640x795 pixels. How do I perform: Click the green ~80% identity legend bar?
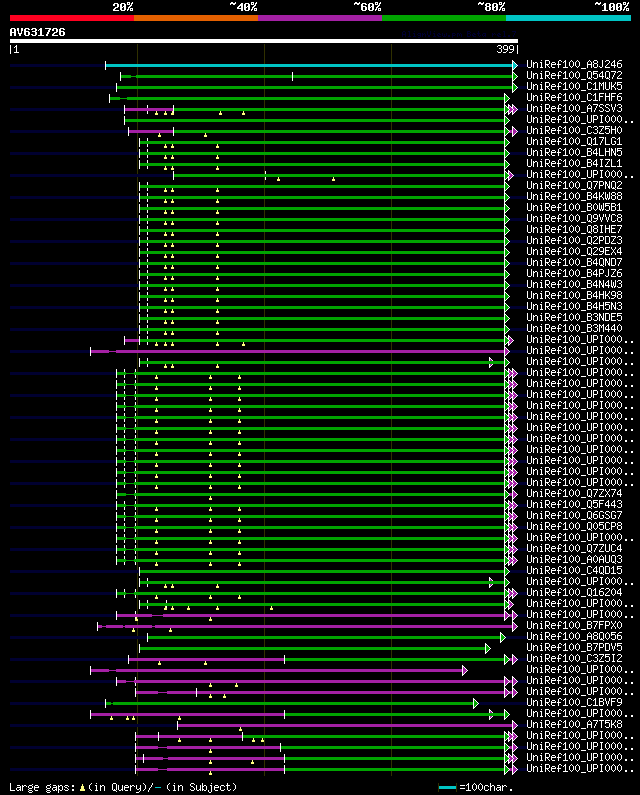(x=444, y=18)
